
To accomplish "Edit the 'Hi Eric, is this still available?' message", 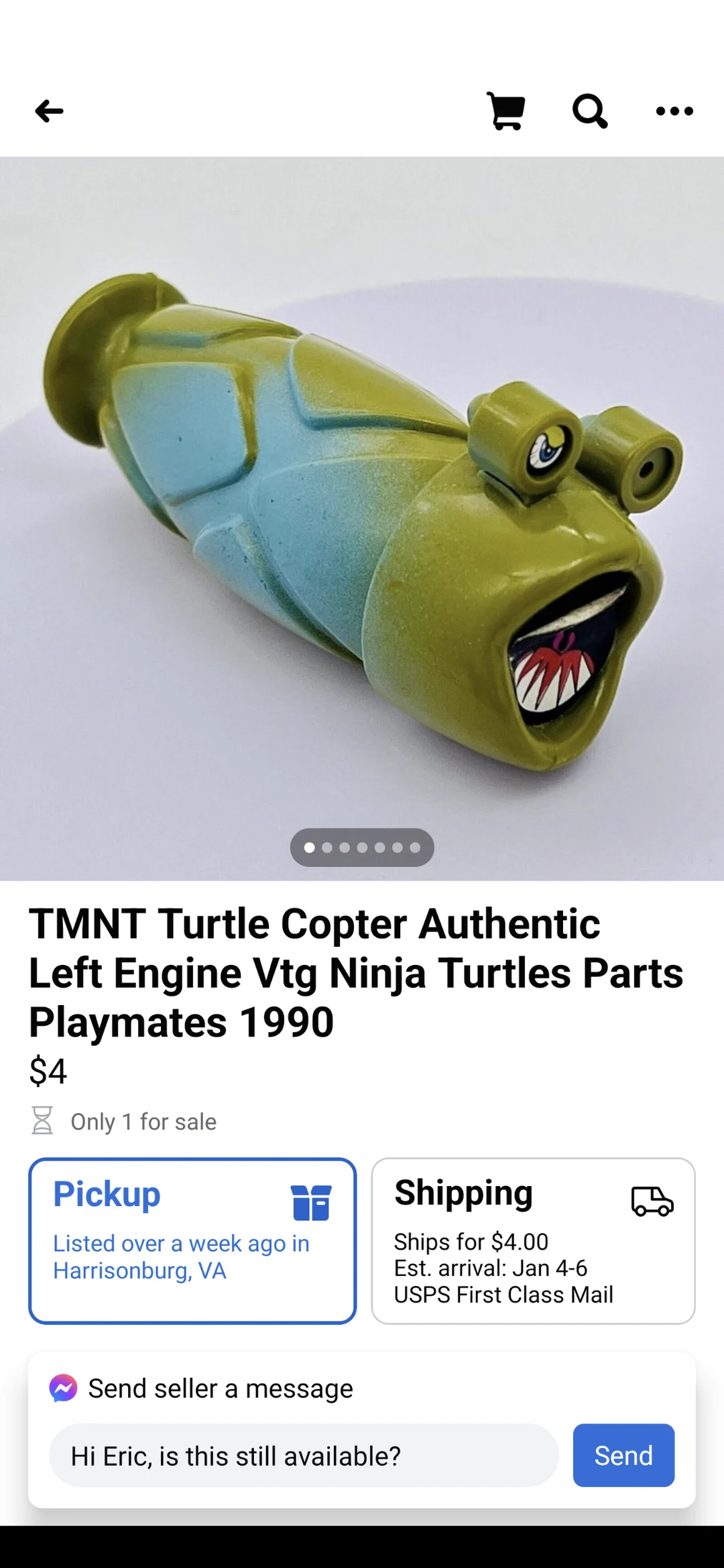I will [x=304, y=1455].
